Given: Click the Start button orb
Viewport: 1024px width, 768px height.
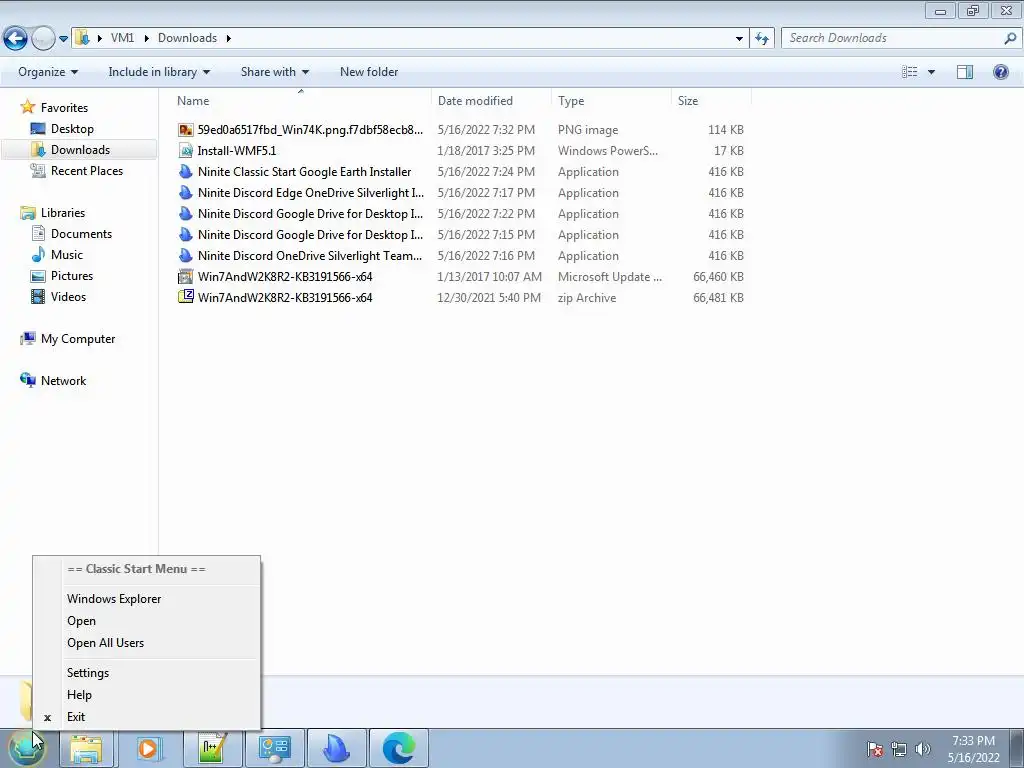Looking at the screenshot, I should click(x=26, y=748).
